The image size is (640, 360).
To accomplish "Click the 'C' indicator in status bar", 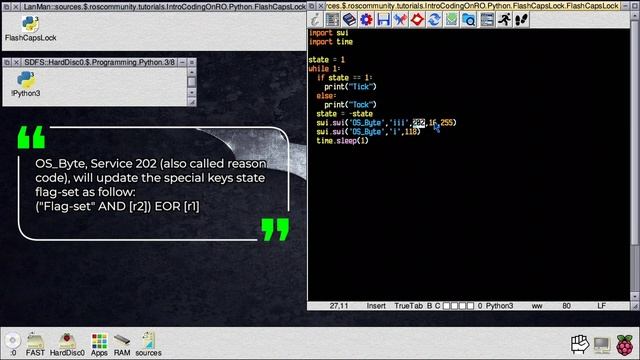I will pyautogui.click(x=438, y=306).
